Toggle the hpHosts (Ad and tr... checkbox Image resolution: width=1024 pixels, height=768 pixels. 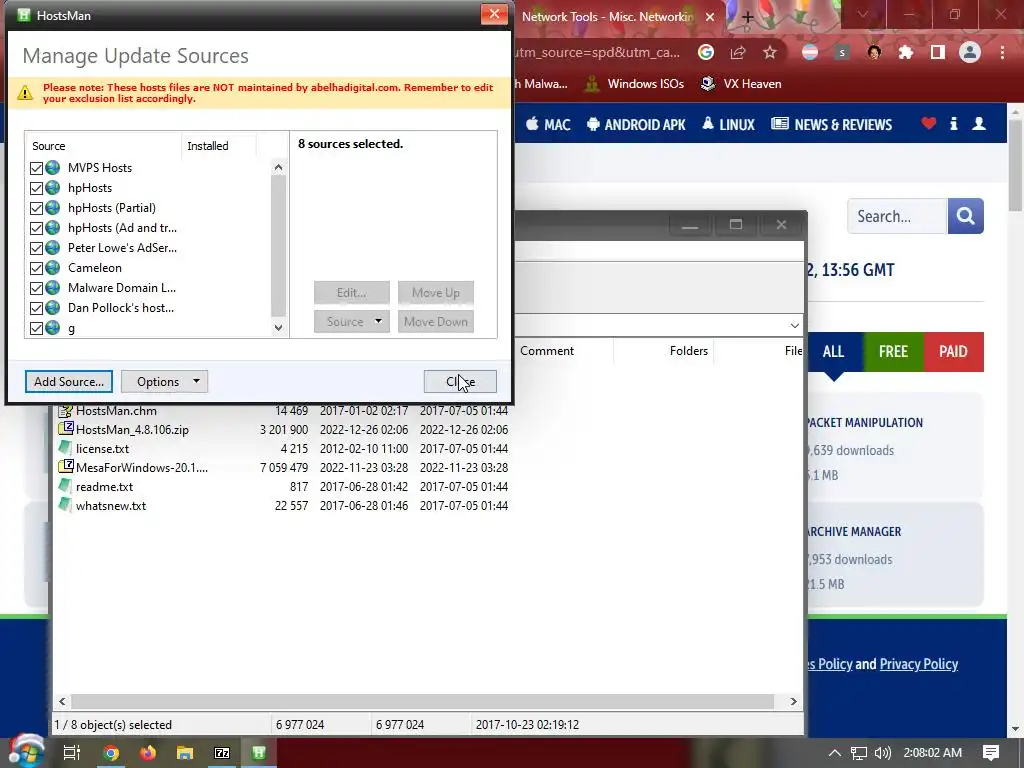[x=37, y=229]
